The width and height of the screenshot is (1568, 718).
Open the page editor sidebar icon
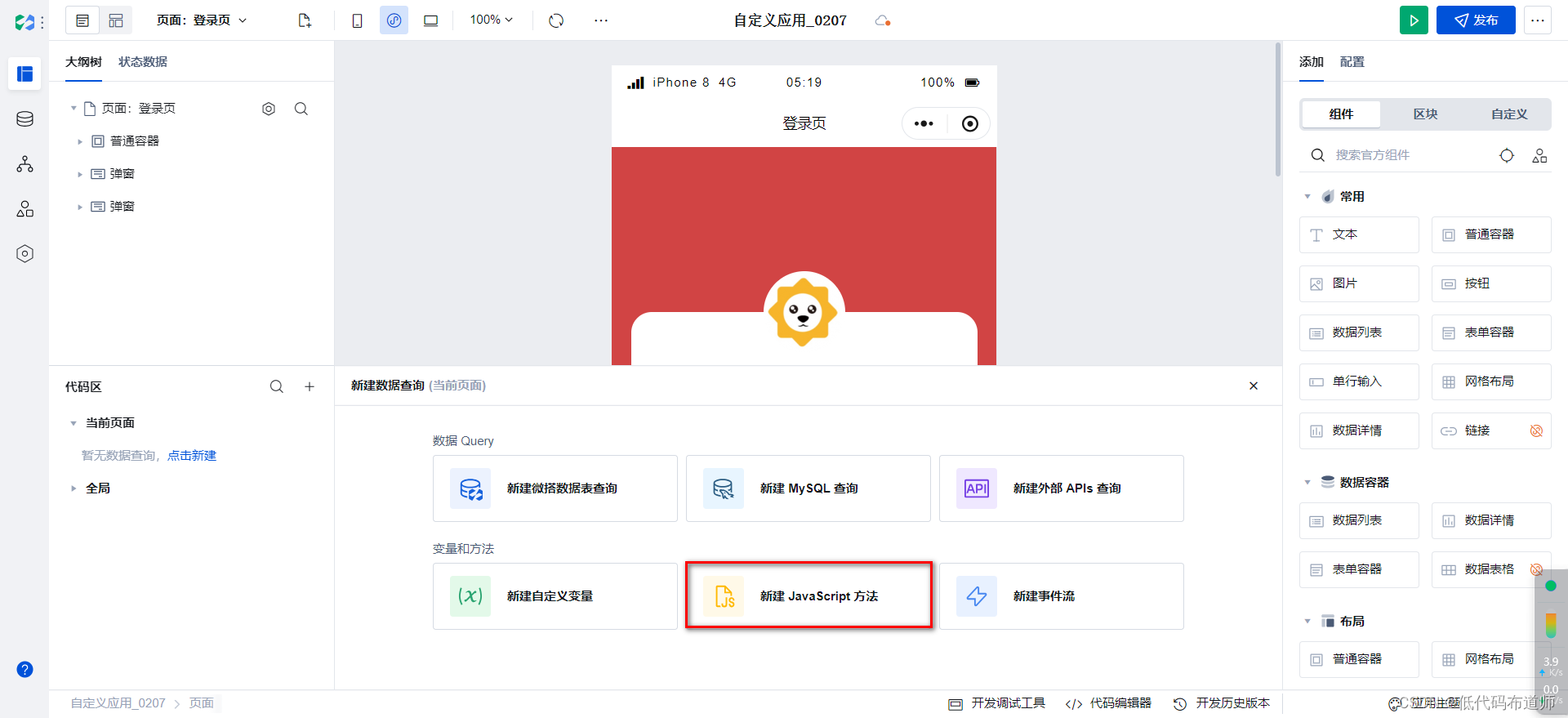(24, 74)
